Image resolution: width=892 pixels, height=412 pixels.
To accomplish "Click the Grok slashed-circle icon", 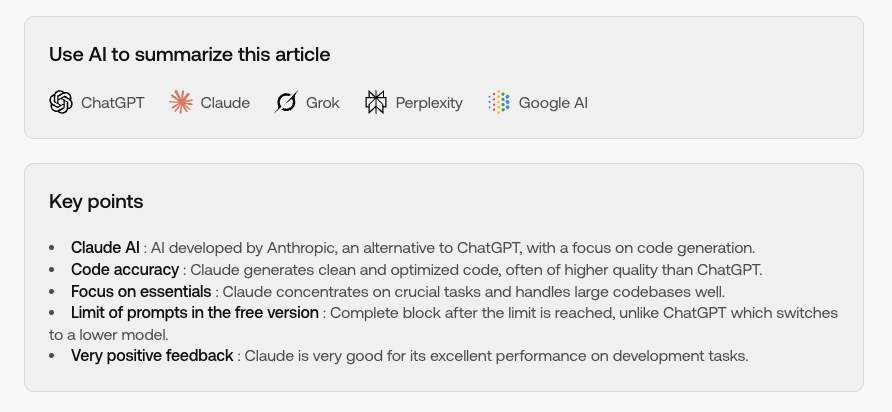I will [x=286, y=102].
